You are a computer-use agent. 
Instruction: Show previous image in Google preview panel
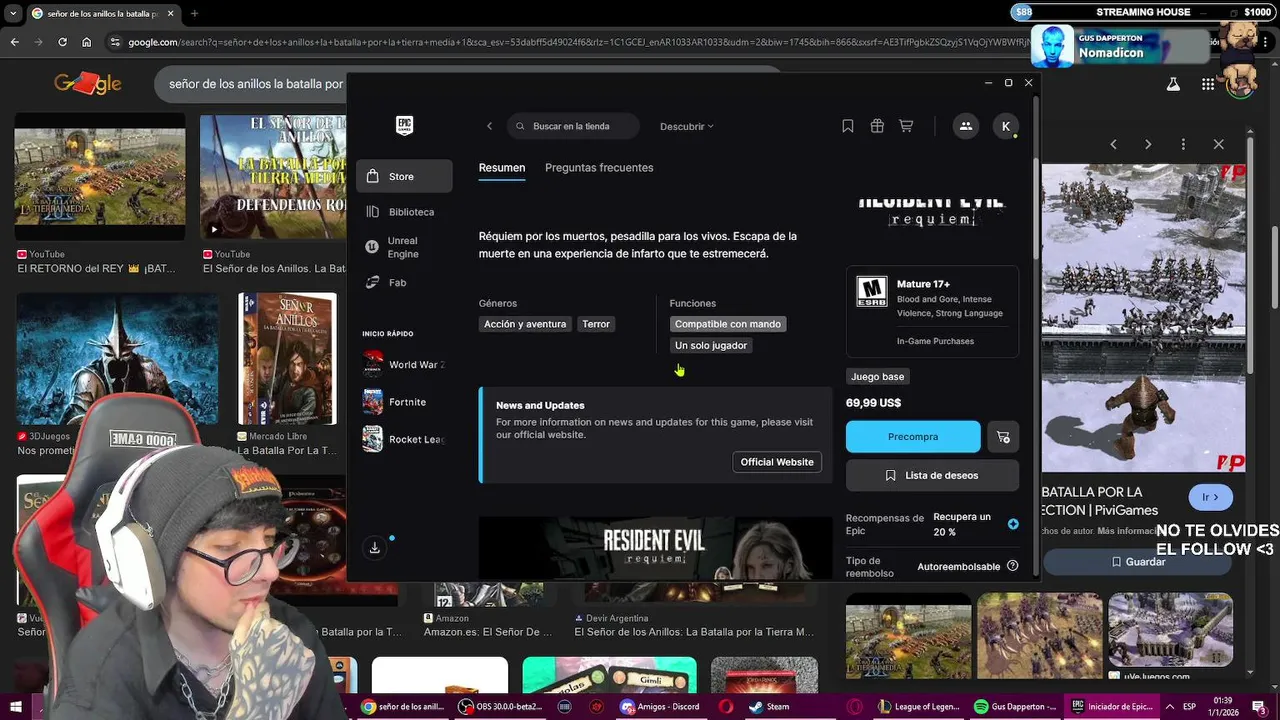tap(1113, 144)
